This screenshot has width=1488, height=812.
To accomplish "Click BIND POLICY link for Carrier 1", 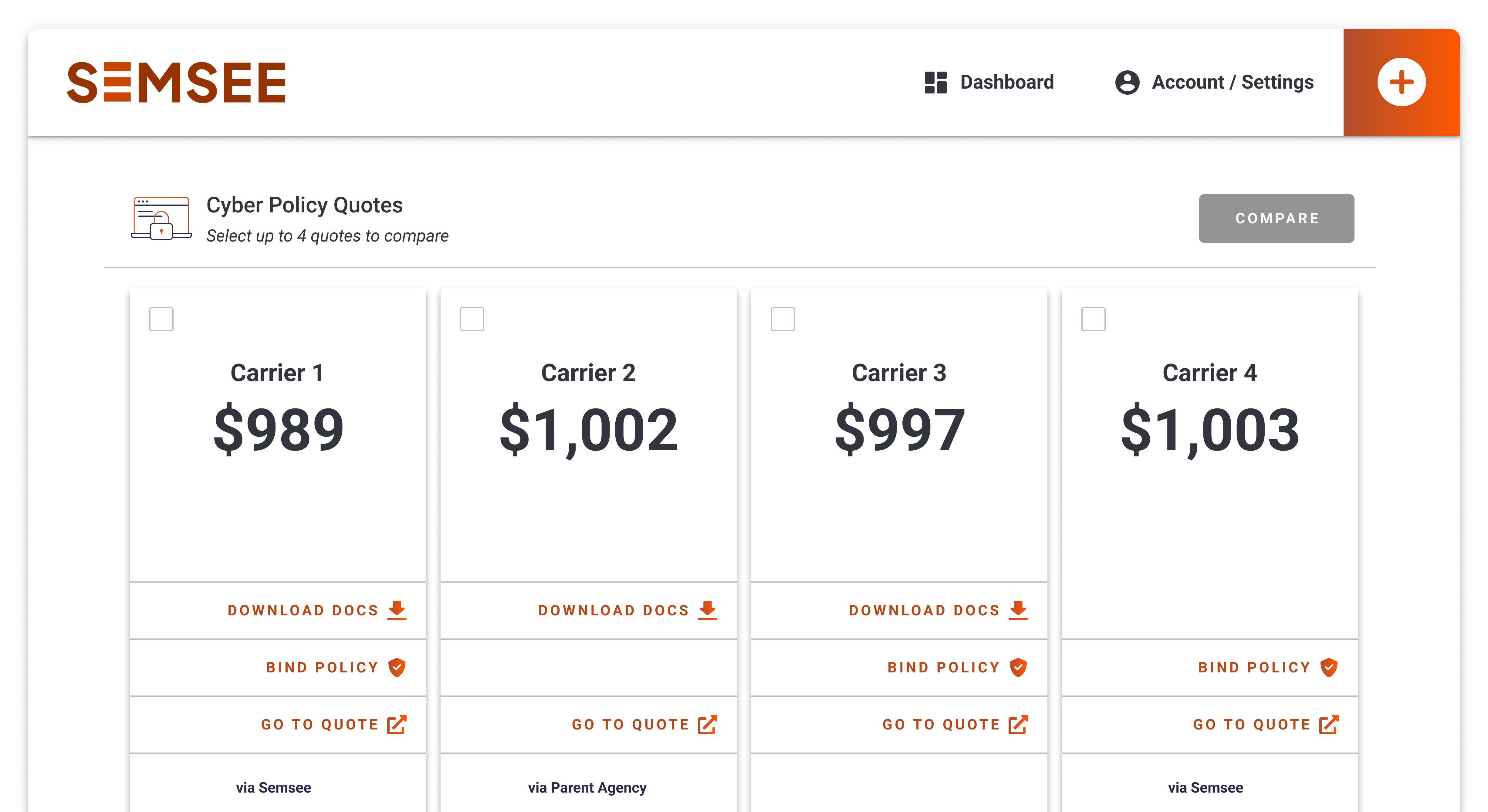I will pyautogui.click(x=322, y=667).
